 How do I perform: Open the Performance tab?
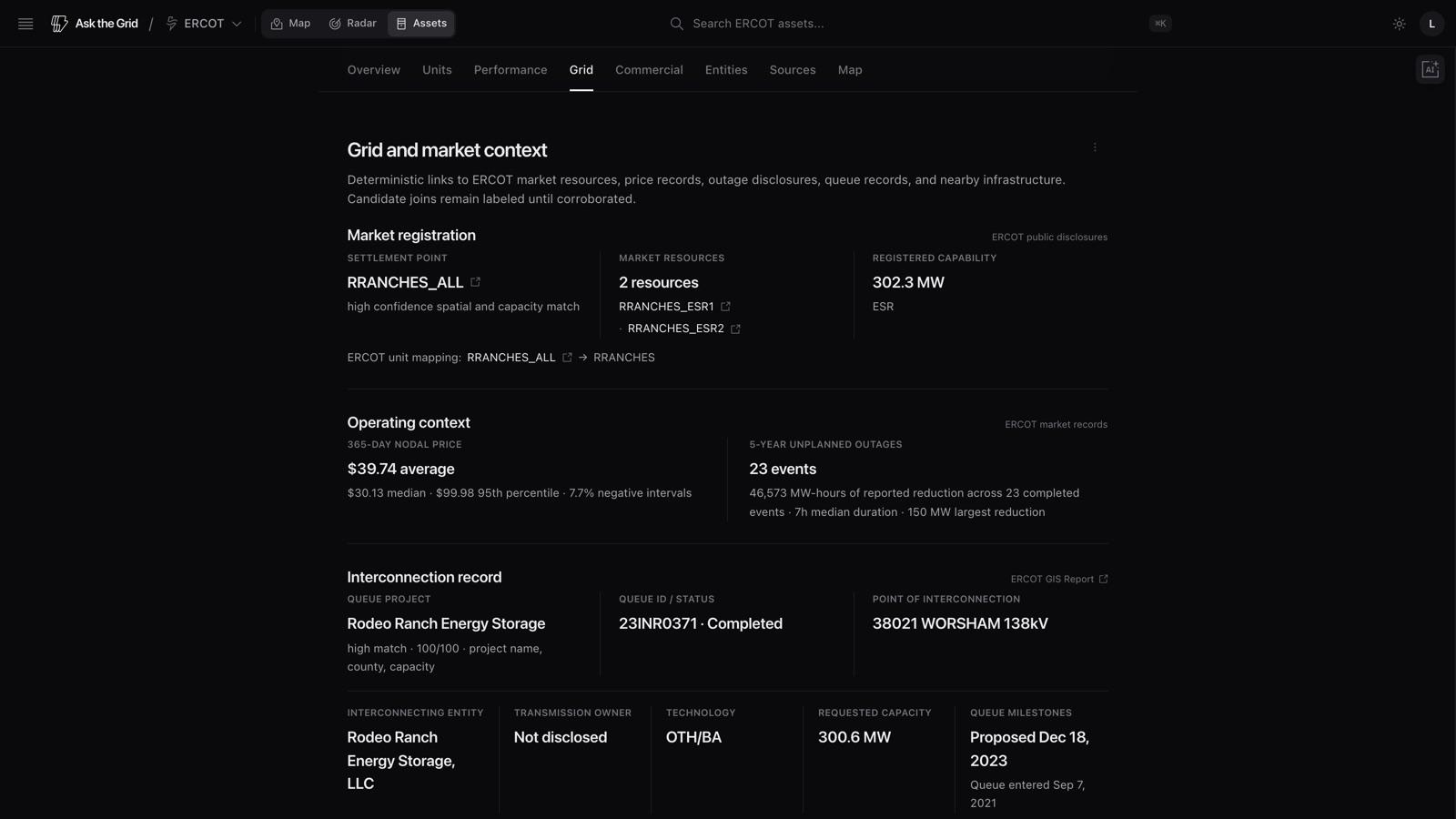(511, 70)
